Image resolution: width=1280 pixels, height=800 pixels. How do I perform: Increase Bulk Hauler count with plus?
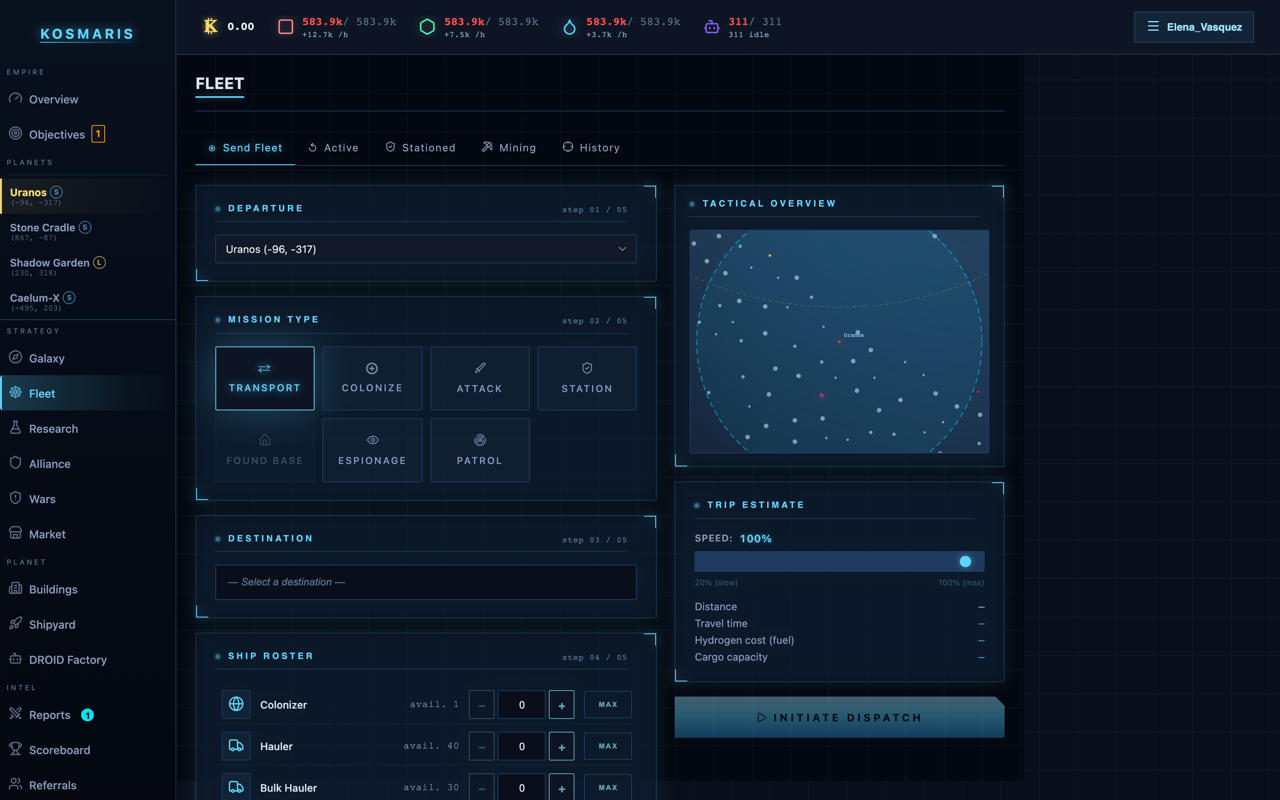[x=561, y=787]
